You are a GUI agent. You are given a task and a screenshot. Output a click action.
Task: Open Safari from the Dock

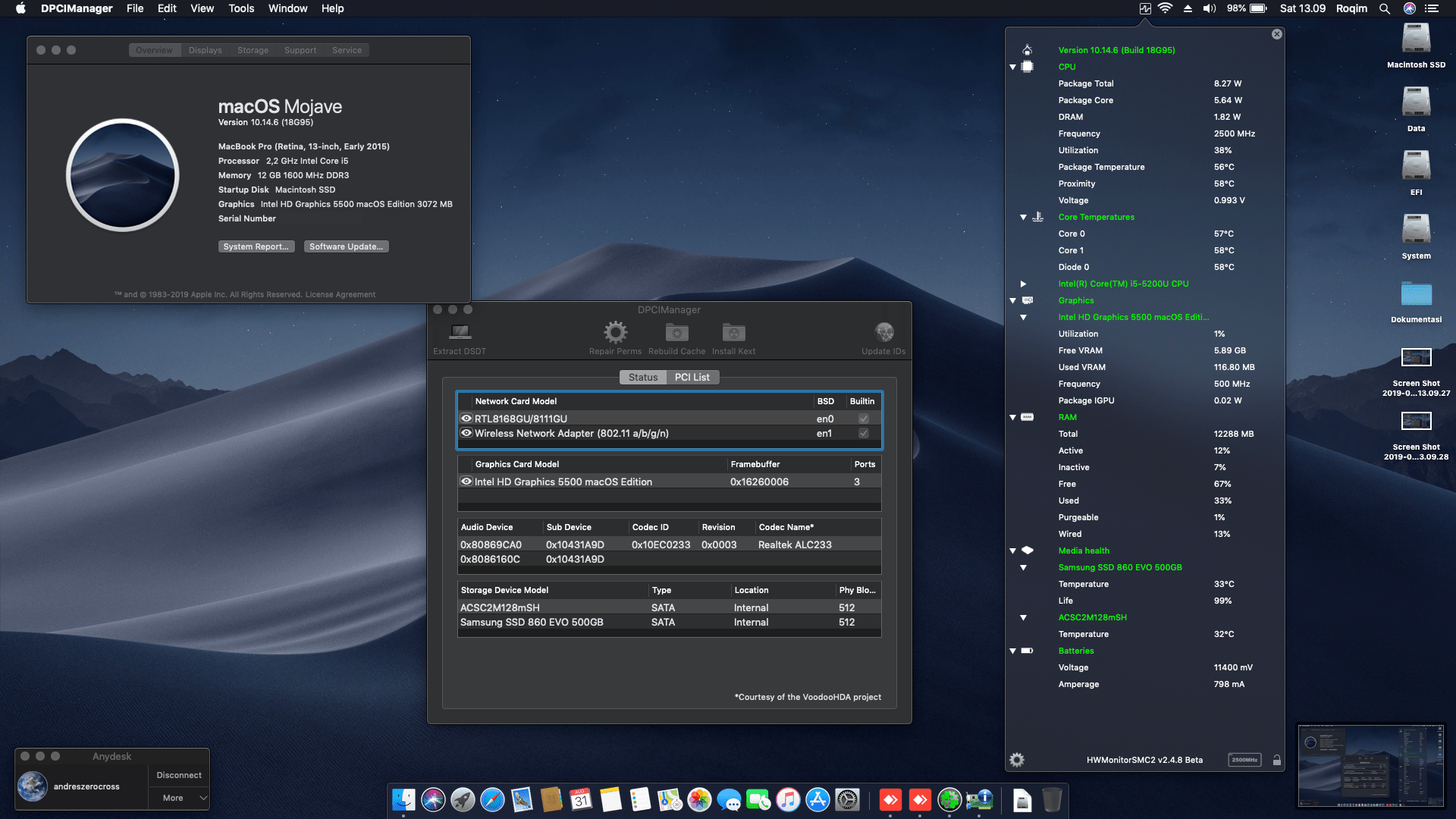[x=492, y=799]
